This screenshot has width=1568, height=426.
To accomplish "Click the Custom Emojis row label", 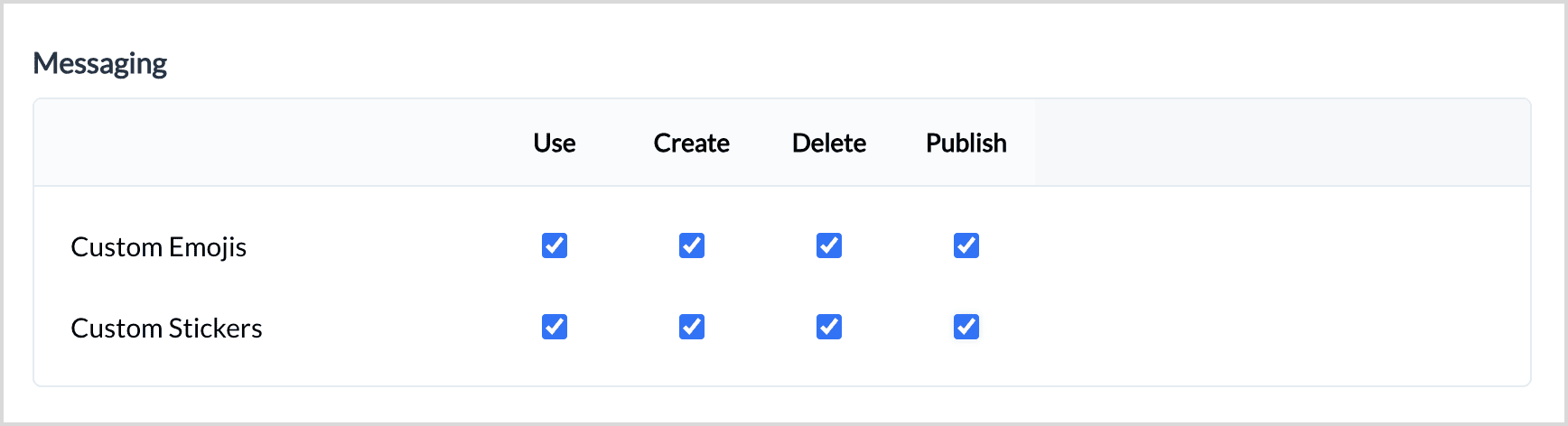I will point(159,247).
